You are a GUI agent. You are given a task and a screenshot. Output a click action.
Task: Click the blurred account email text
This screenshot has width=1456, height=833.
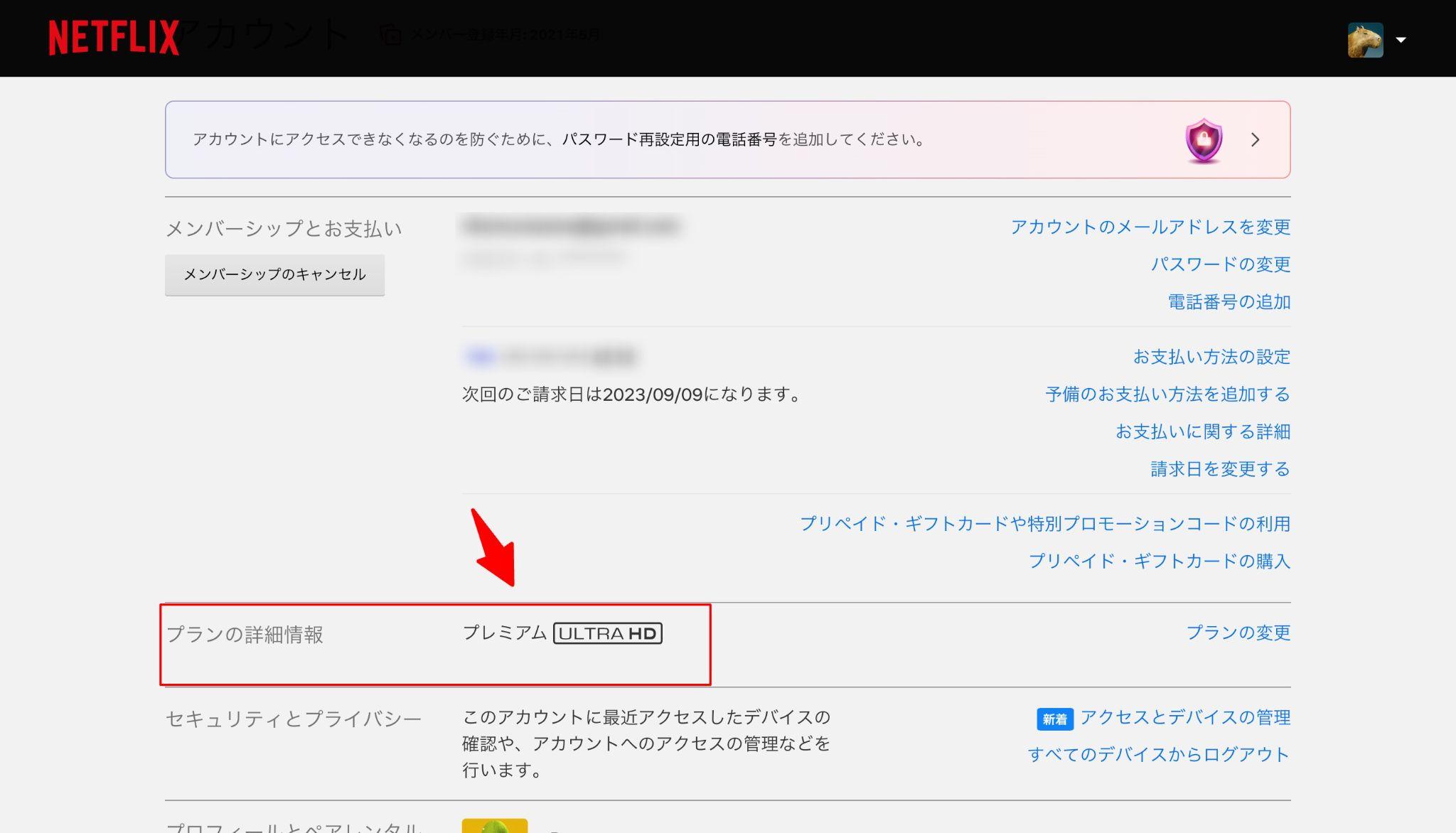[571, 227]
